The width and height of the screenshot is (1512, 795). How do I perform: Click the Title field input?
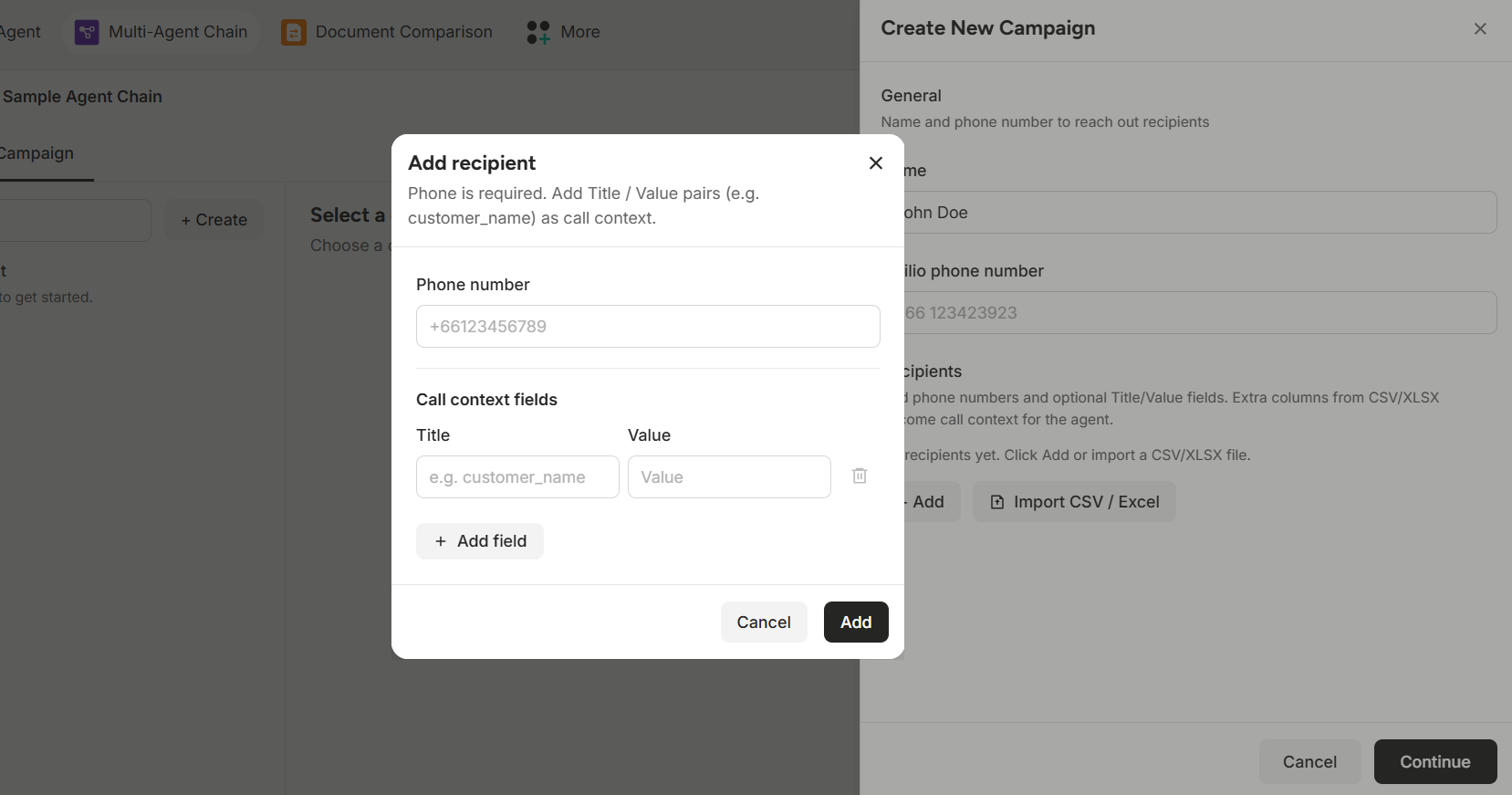(517, 476)
